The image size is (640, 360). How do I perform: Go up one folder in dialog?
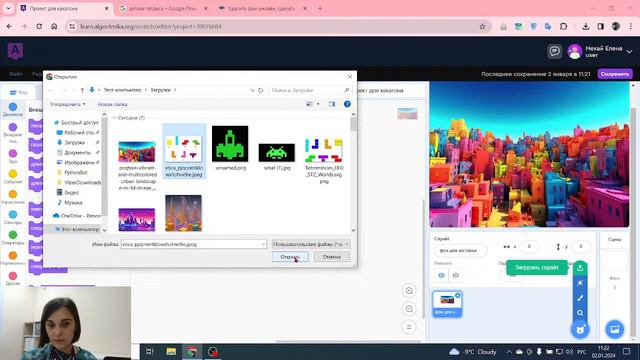(x=82, y=90)
